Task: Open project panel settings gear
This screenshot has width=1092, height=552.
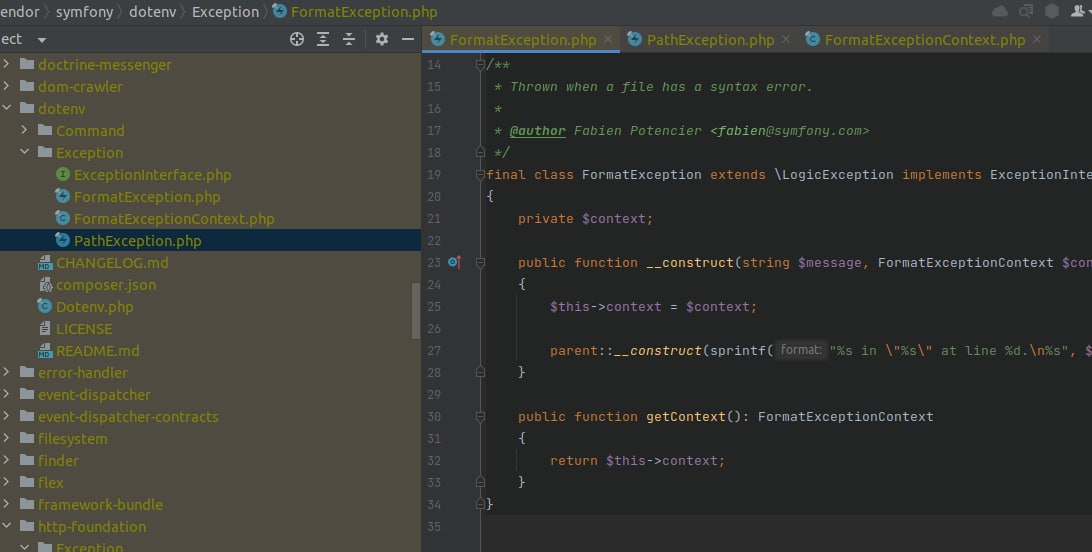Action: coord(382,40)
